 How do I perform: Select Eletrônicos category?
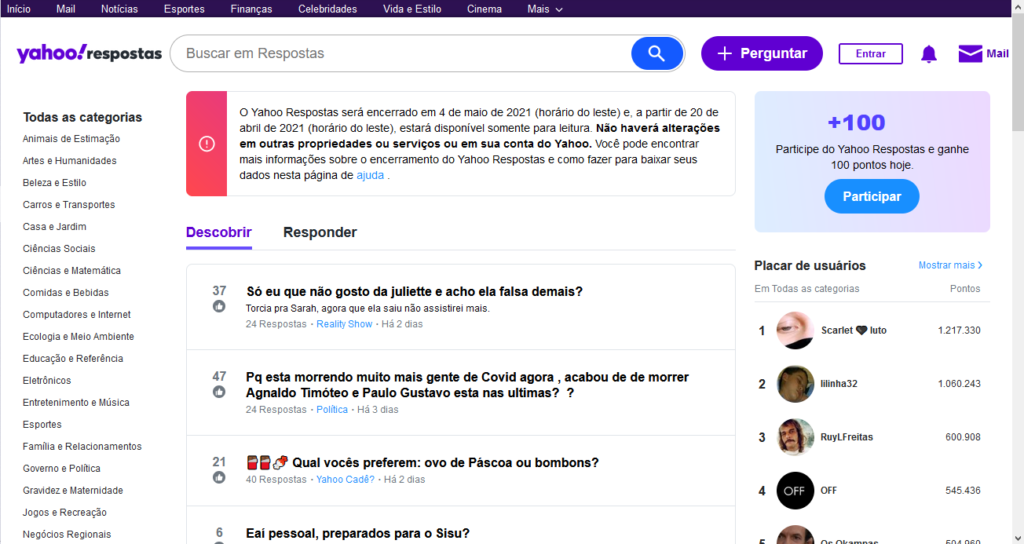47,380
